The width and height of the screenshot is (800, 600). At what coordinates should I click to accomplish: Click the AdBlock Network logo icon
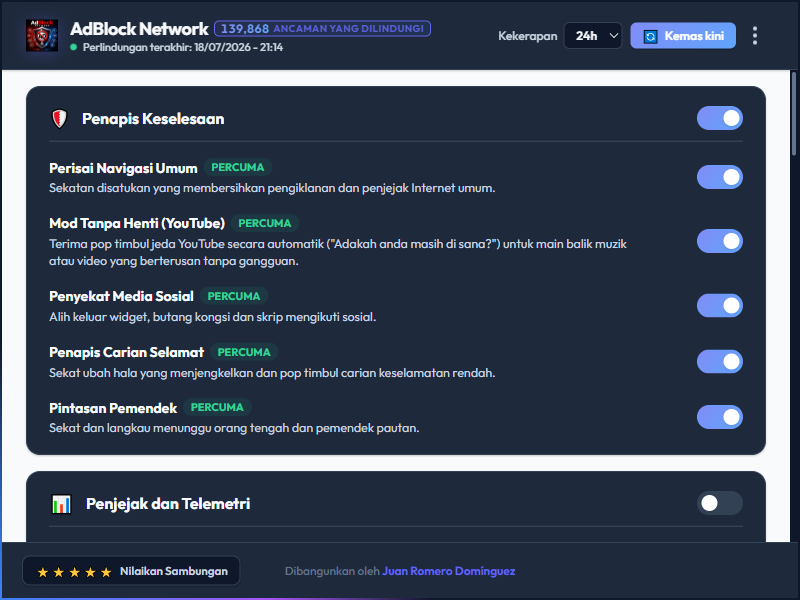pyautogui.click(x=42, y=35)
